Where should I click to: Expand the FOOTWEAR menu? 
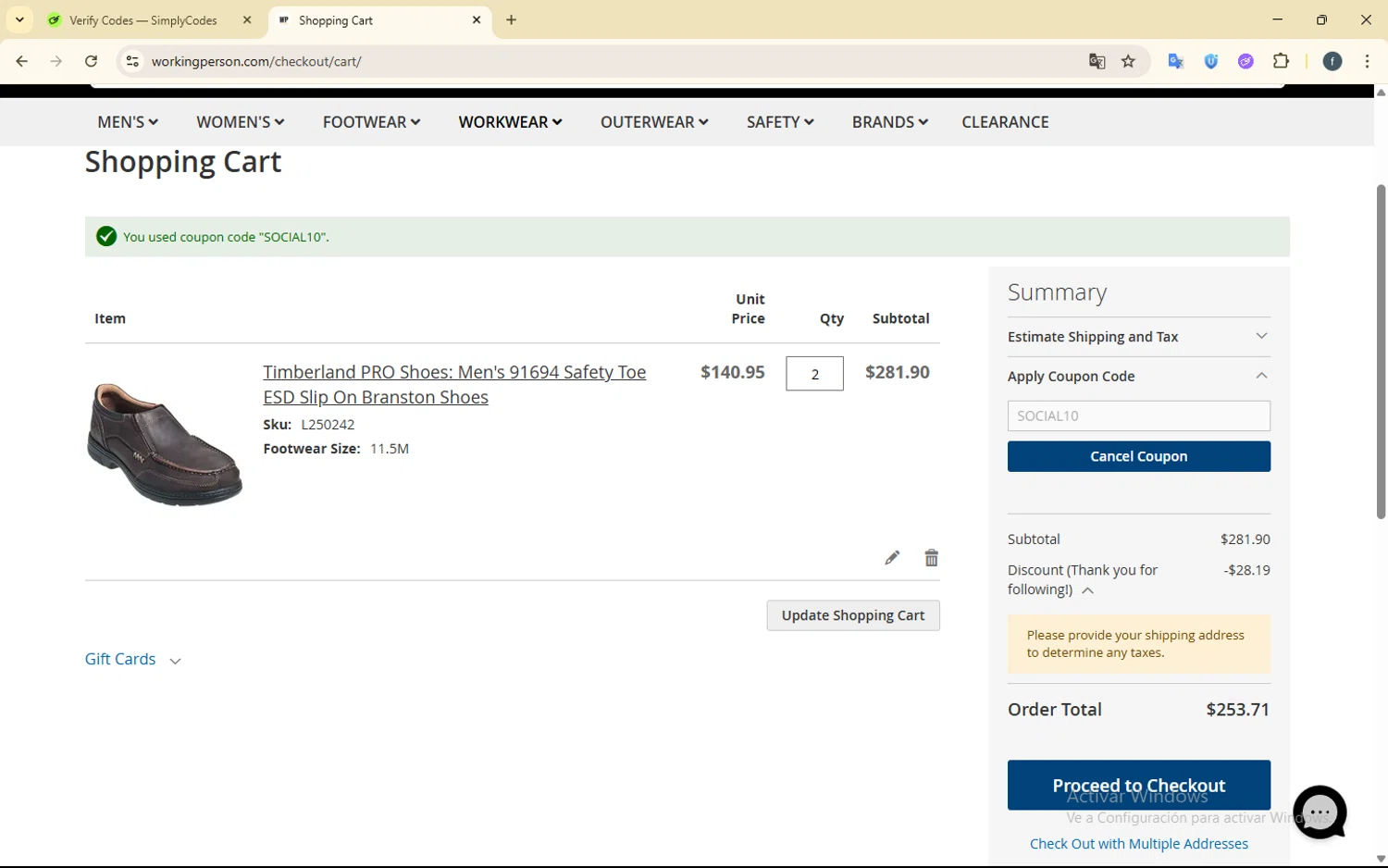[x=371, y=122]
